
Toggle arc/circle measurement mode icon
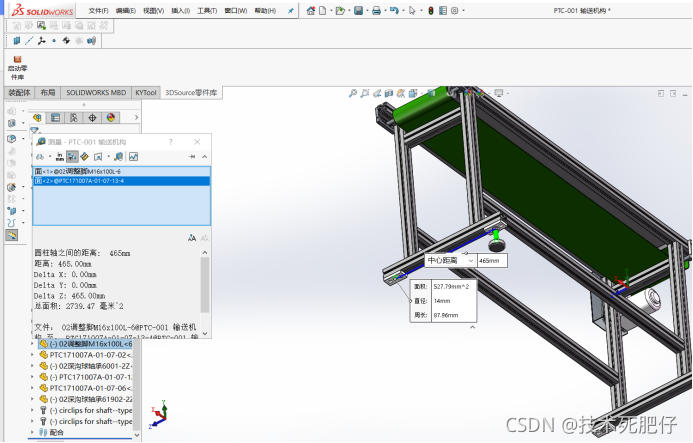(40, 157)
